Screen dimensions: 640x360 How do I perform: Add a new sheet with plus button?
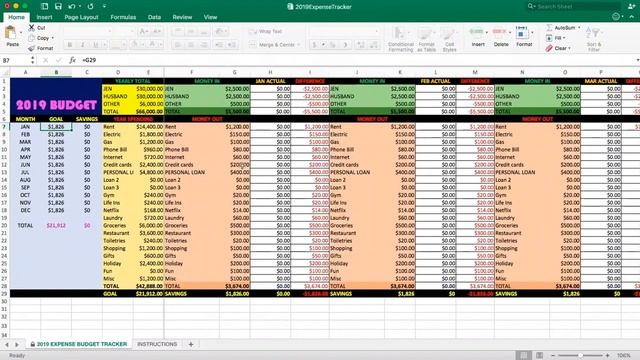pyautogui.click(x=191, y=344)
